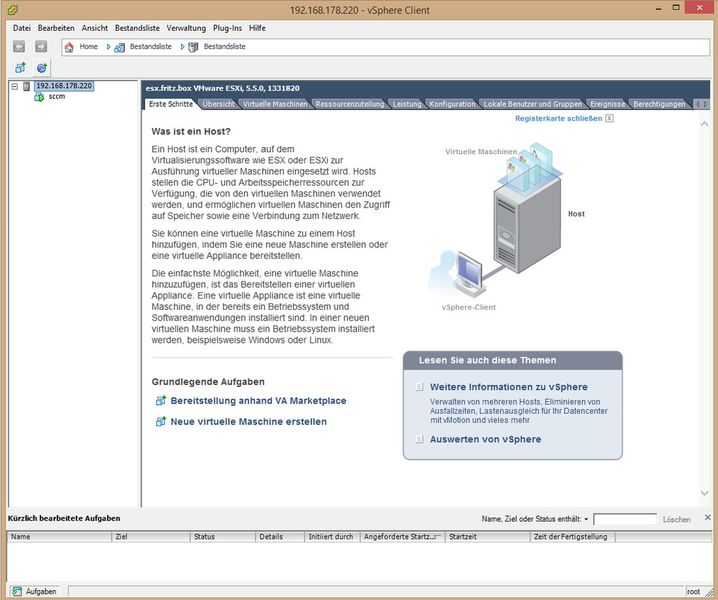Image resolution: width=718 pixels, height=600 pixels.
Task: Sort tasks by the Status column header
Action: [223, 536]
